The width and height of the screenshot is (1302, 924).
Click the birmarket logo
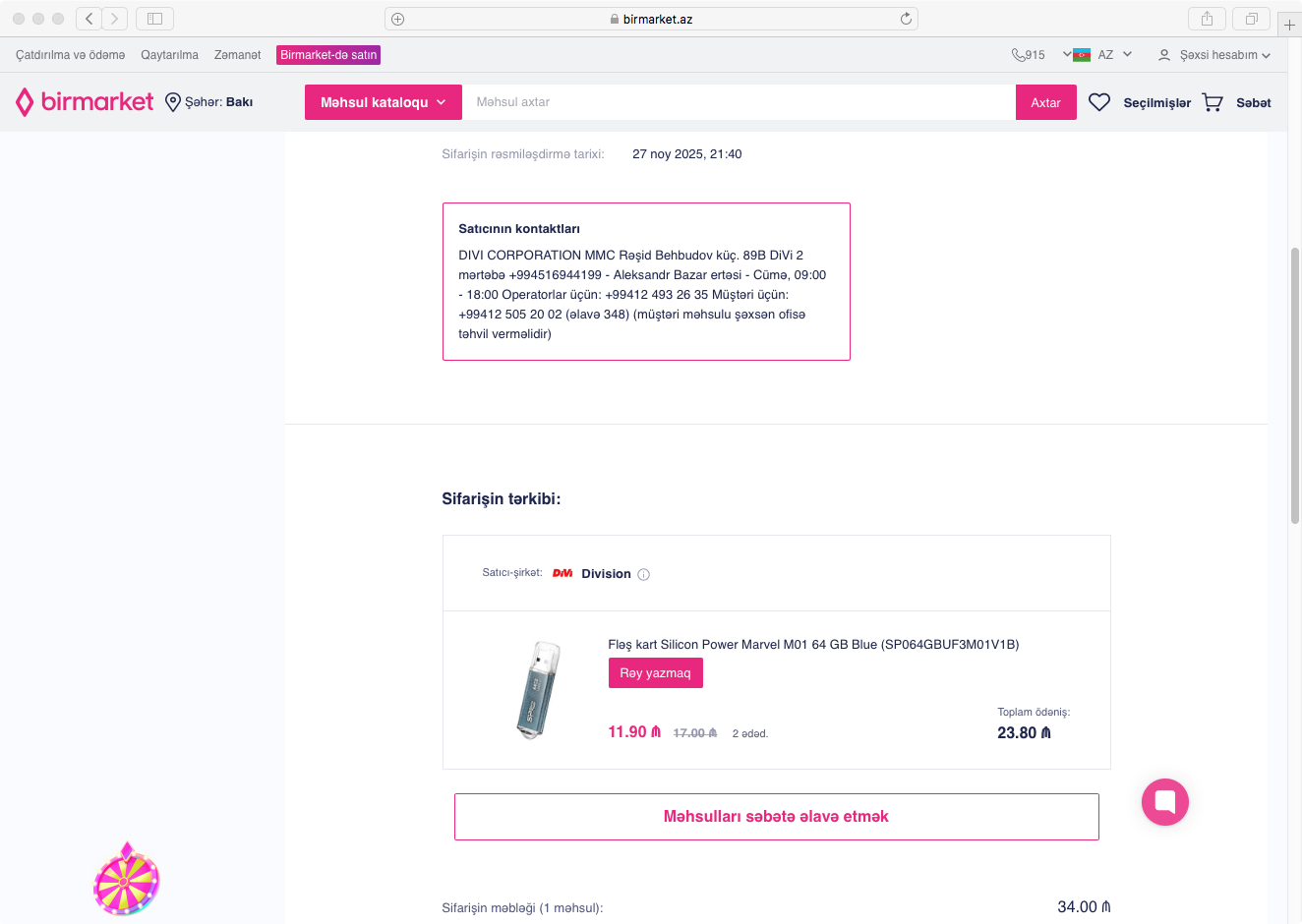click(x=85, y=102)
